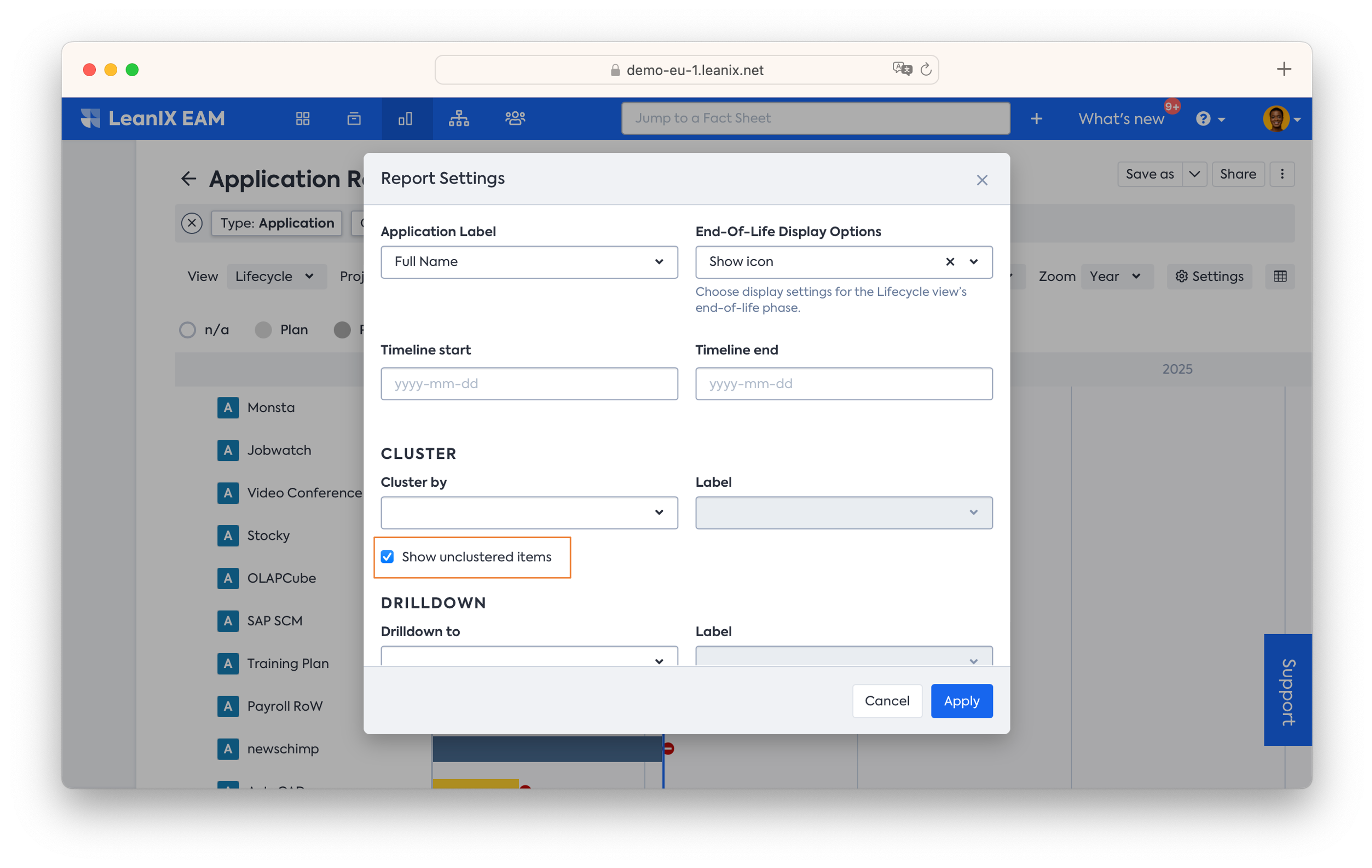Image resolution: width=1372 pixels, height=868 pixels.
Task: Click the notification badge on What's new
Action: [1171, 106]
